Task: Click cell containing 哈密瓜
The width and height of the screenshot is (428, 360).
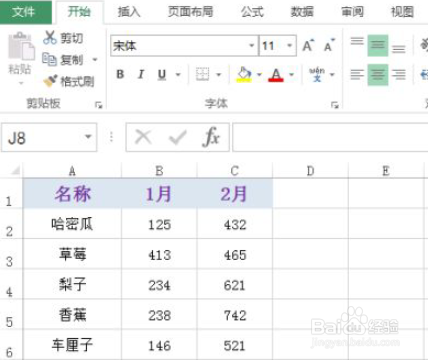Action: click(72, 224)
